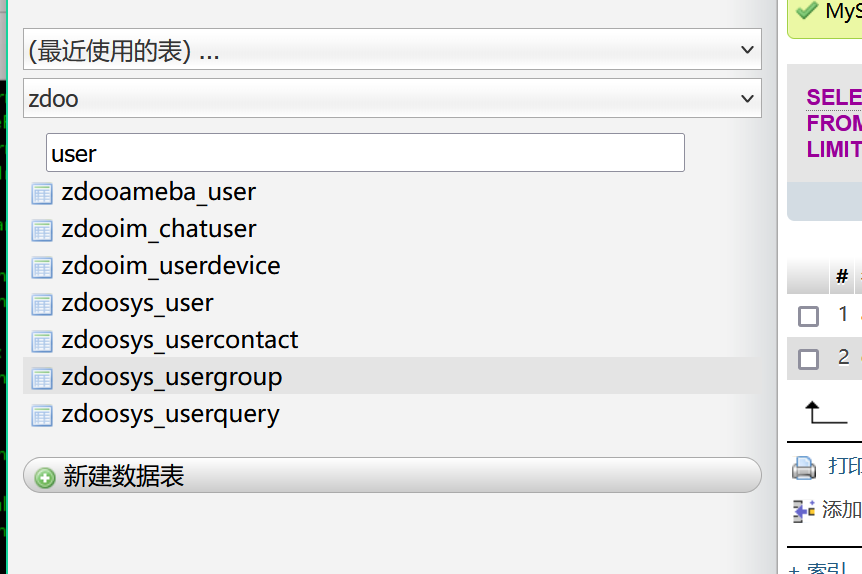Click the 打印 print link
Screen dimensions: 862x574
pos(844,467)
